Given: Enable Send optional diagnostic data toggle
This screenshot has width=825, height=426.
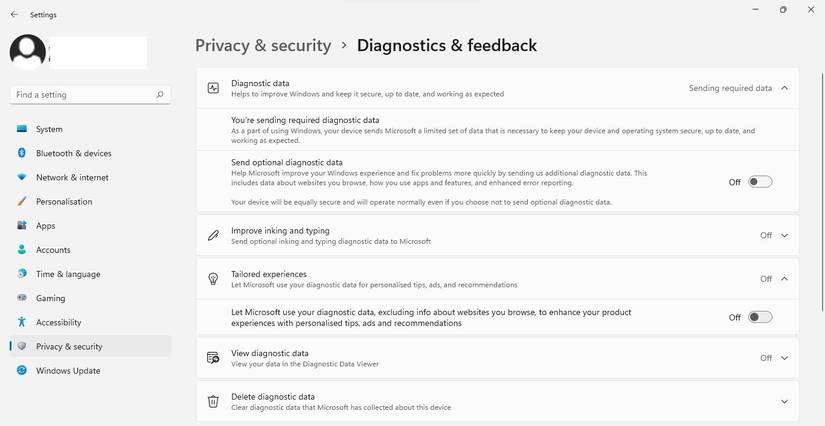Looking at the screenshot, I should (x=760, y=182).
